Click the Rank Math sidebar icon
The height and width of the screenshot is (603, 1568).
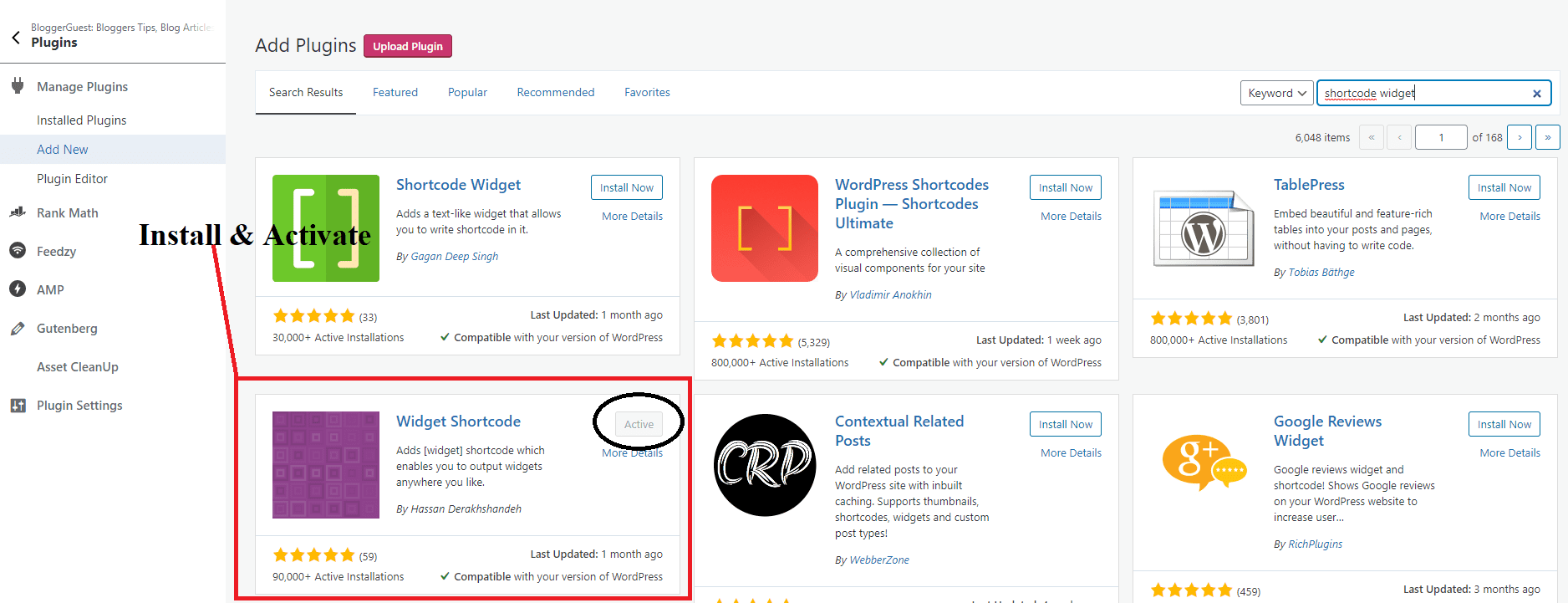pyautogui.click(x=18, y=212)
